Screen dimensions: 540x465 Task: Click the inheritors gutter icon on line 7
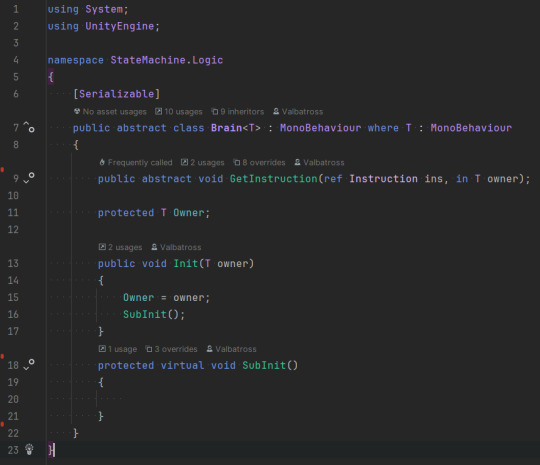(29, 127)
